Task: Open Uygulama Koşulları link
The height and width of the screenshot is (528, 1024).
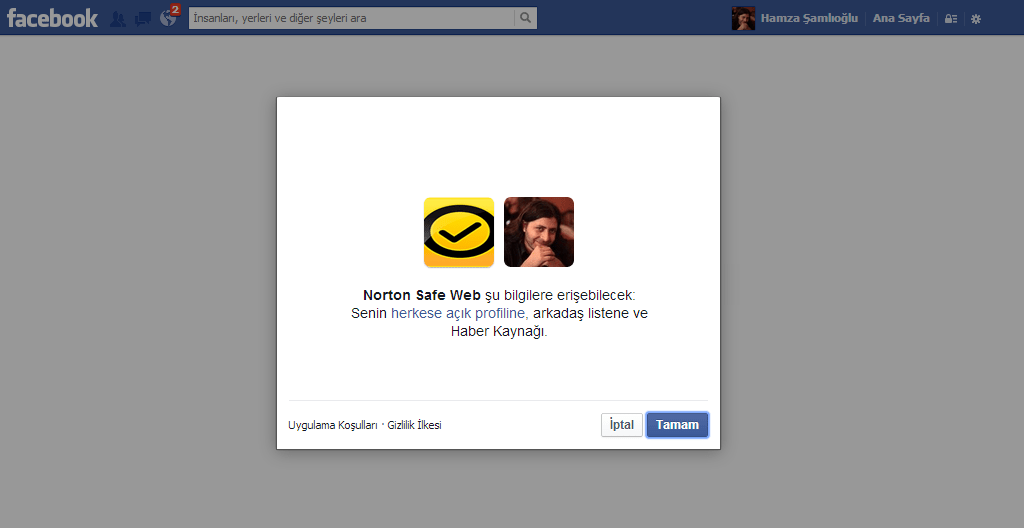Action: coord(333,425)
